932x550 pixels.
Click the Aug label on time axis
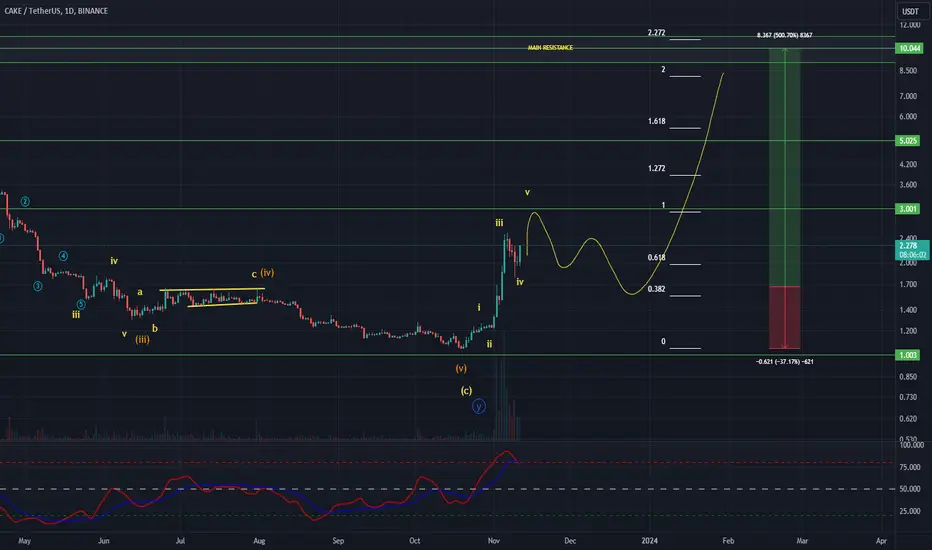(259, 540)
